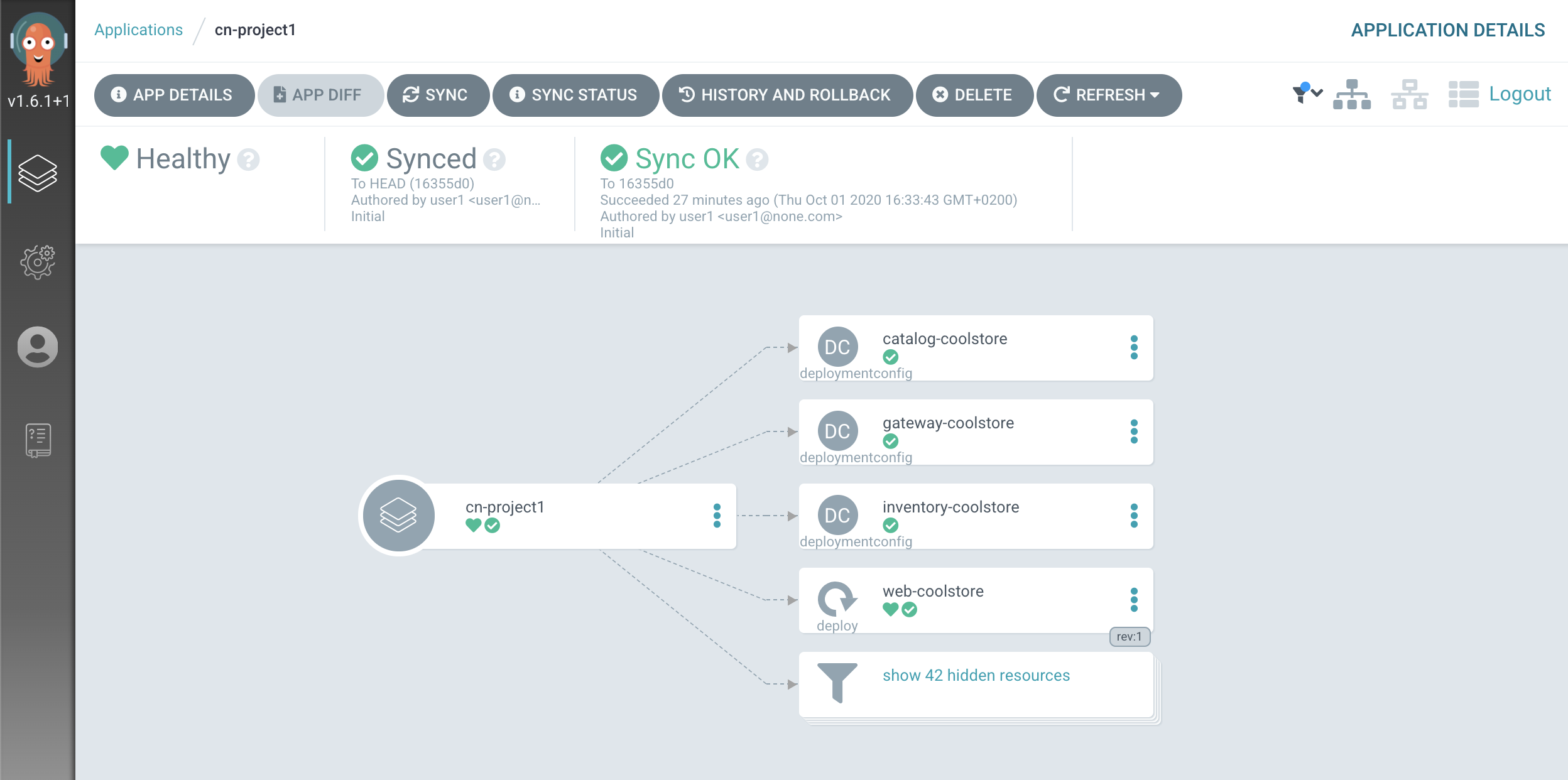Click the v1.6.1+1 version label
This screenshot has height=780, width=1568.
click(38, 100)
